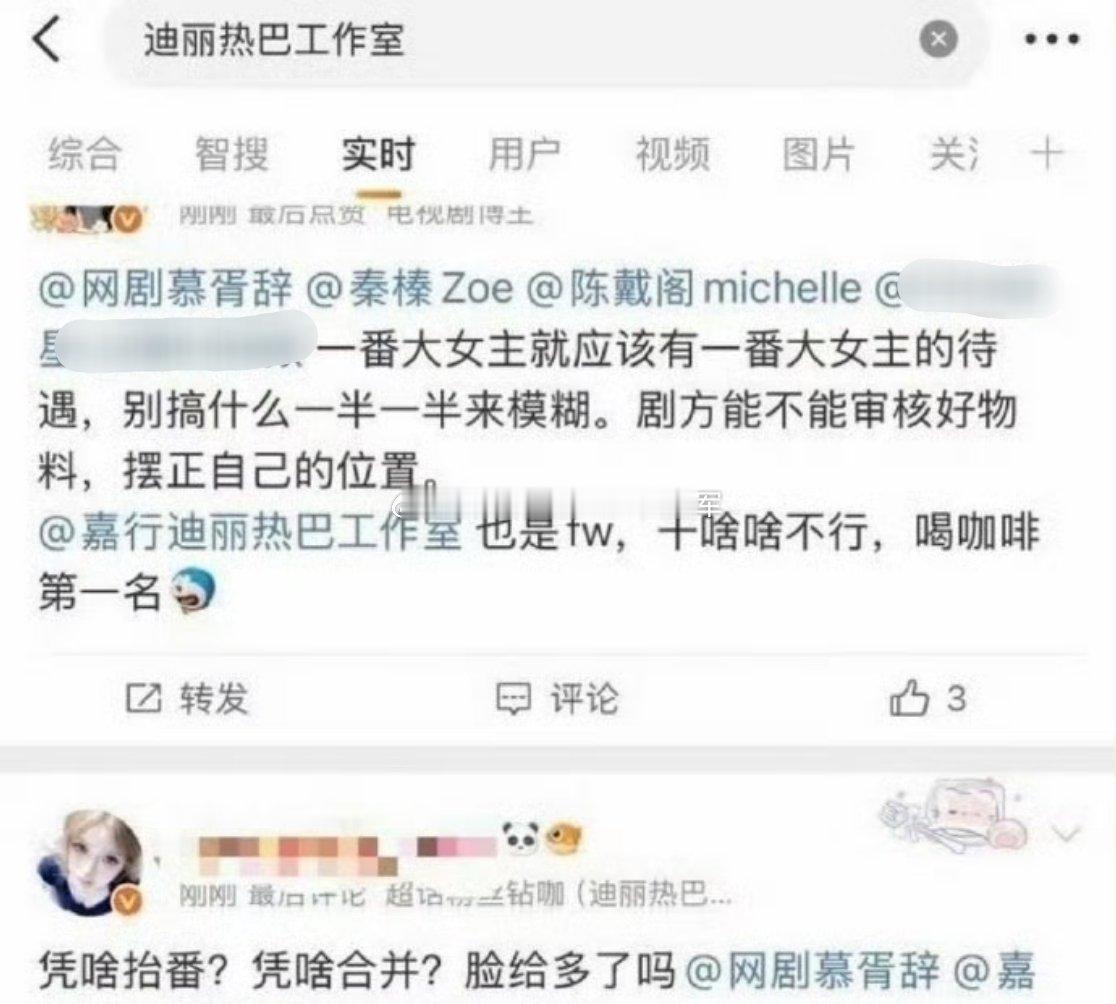Open the second poster's avatar

[90, 862]
